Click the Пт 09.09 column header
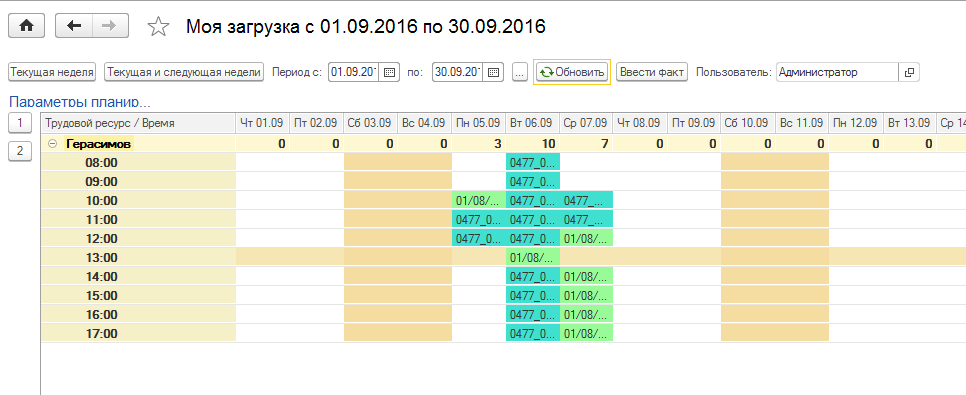 tap(694, 123)
